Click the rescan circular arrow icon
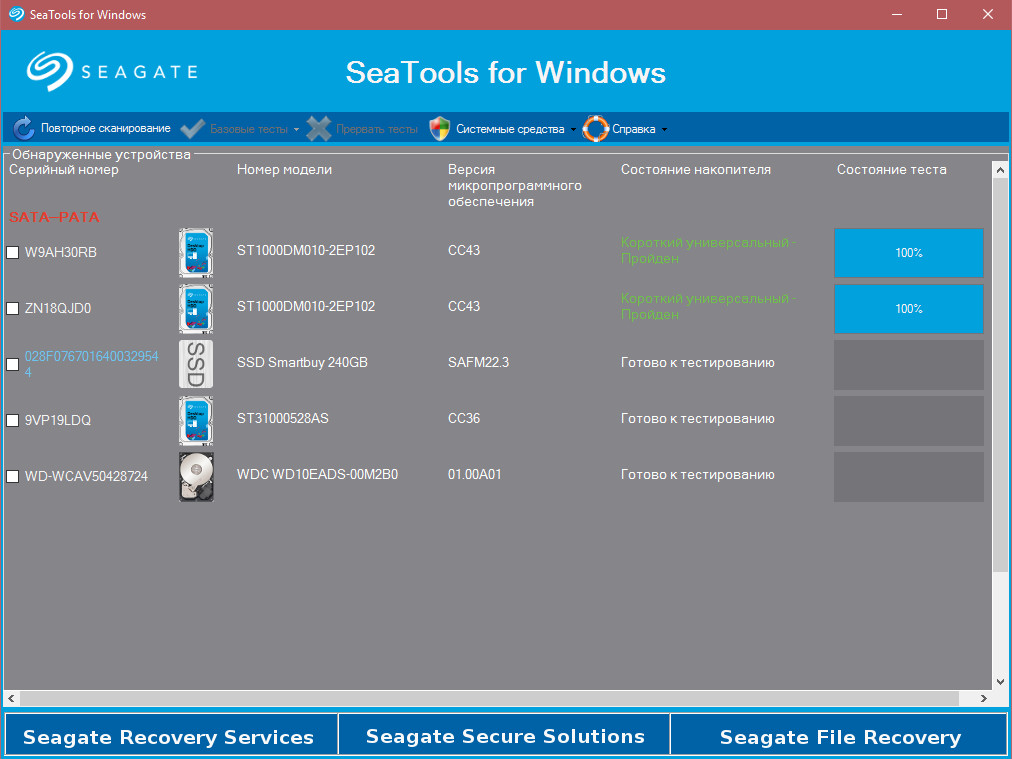 24,128
